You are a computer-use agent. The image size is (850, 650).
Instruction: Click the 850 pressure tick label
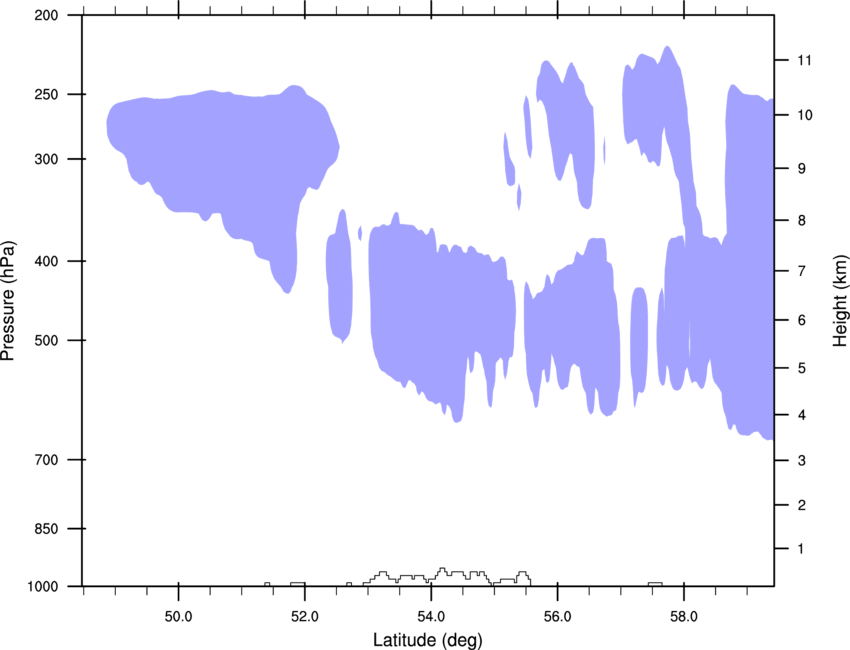pyautogui.click(x=46, y=529)
